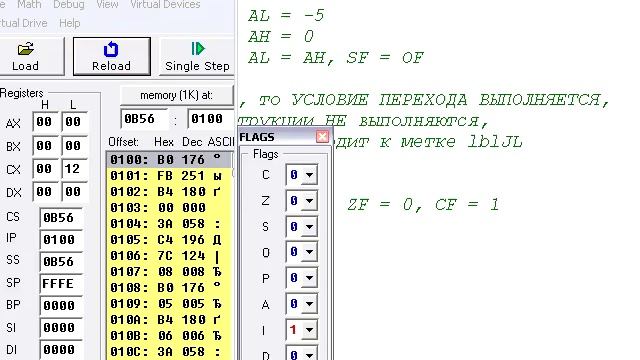Open the View menu
The width and height of the screenshot is (640, 360).
point(107,5)
